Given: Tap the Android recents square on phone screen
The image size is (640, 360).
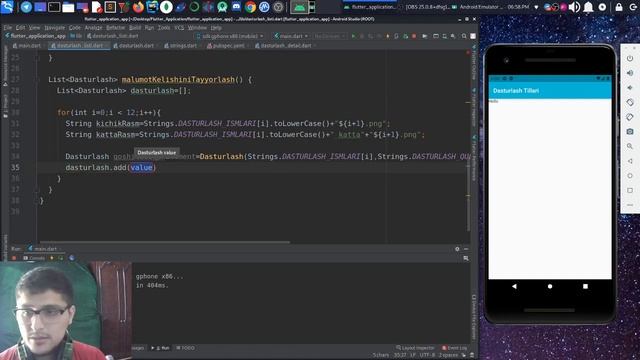Looking at the screenshot, I should click(x=585, y=287).
